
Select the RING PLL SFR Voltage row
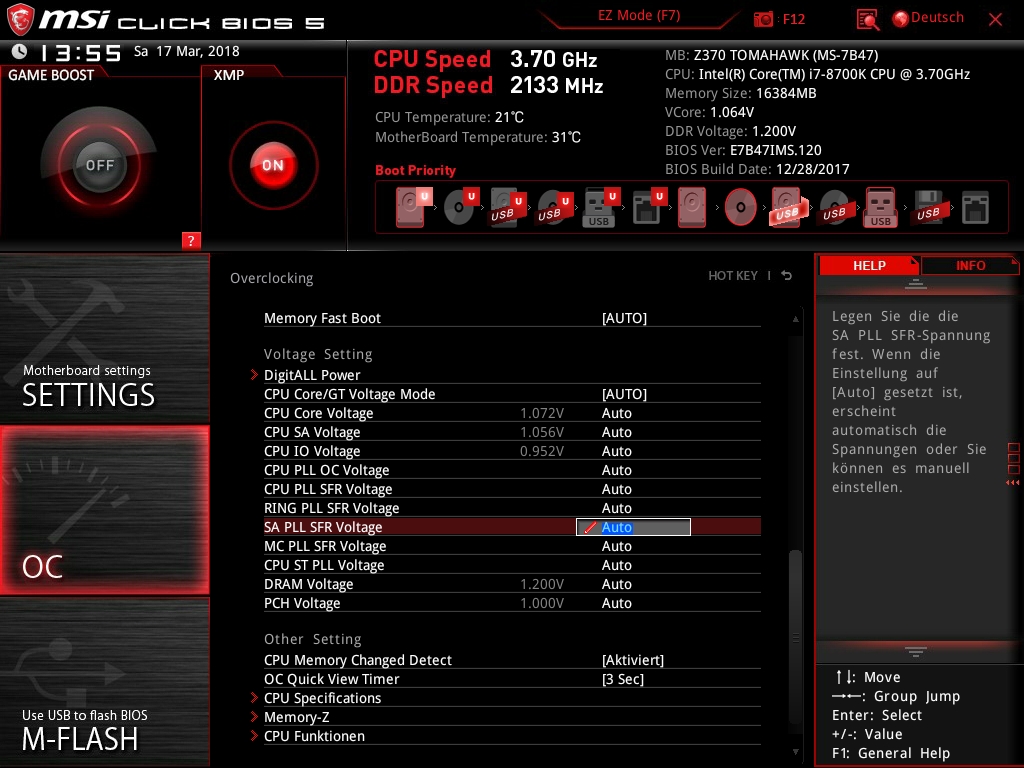coord(512,508)
